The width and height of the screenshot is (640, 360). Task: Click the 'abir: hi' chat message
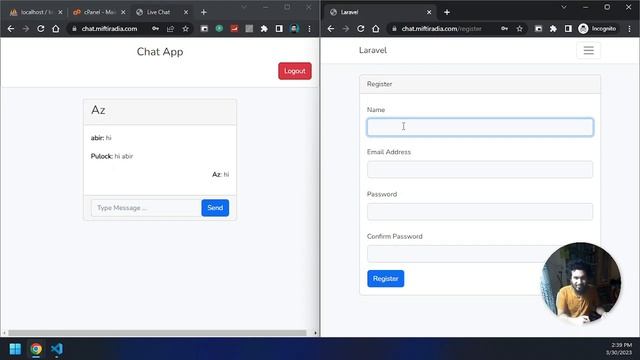[x=101, y=138]
